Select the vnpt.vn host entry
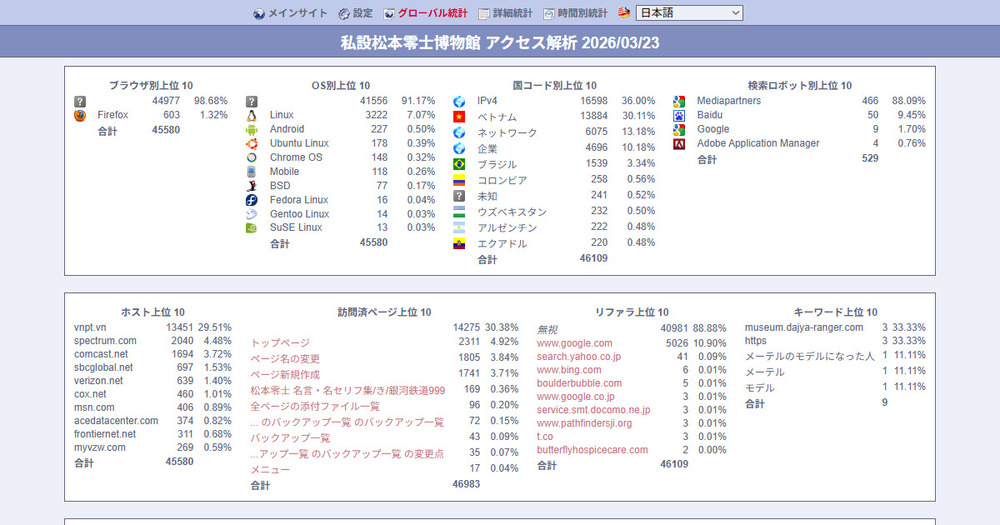 (90, 328)
